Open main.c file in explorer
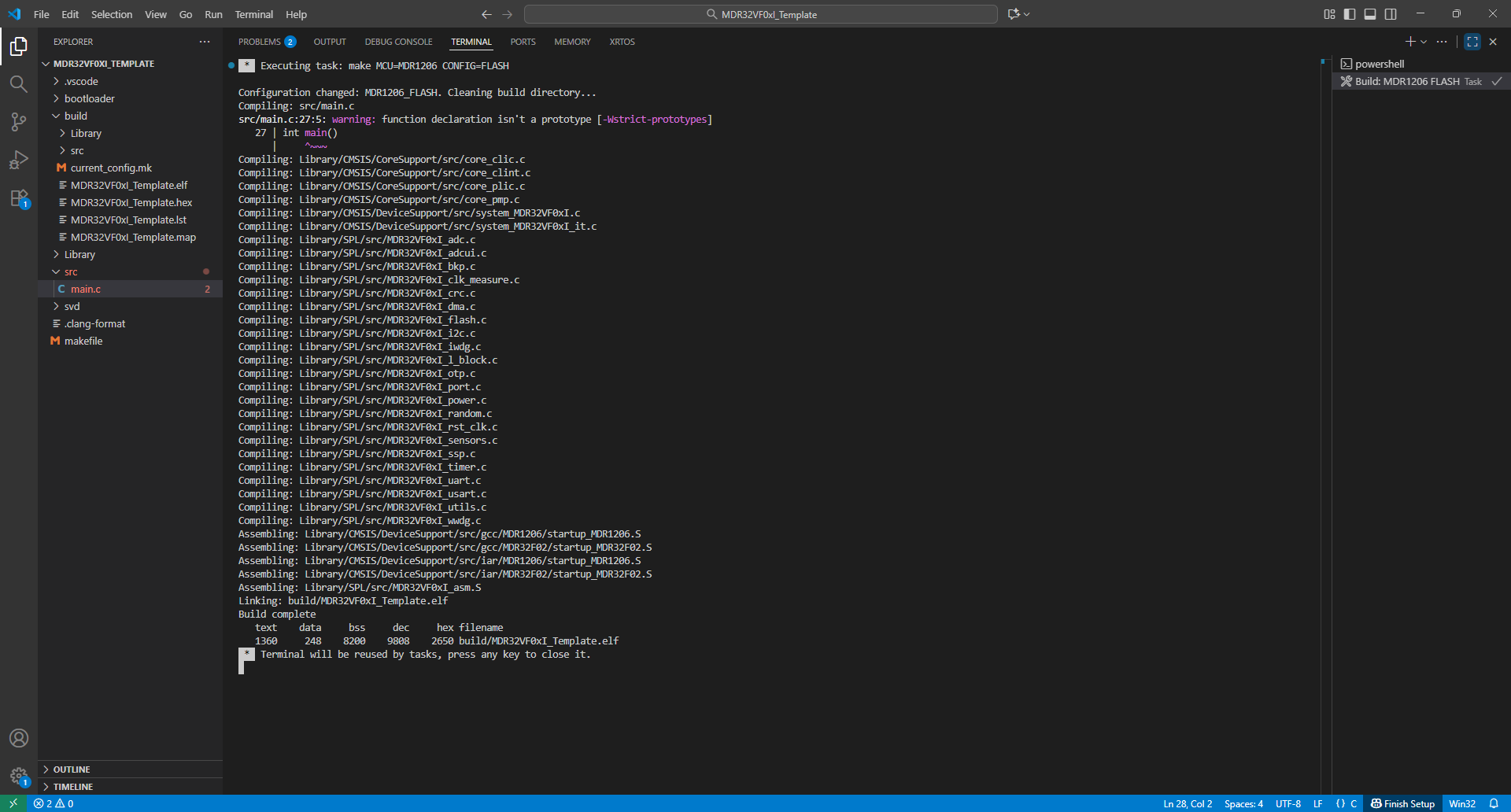Image resolution: width=1511 pixels, height=812 pixels. (86, 289)
